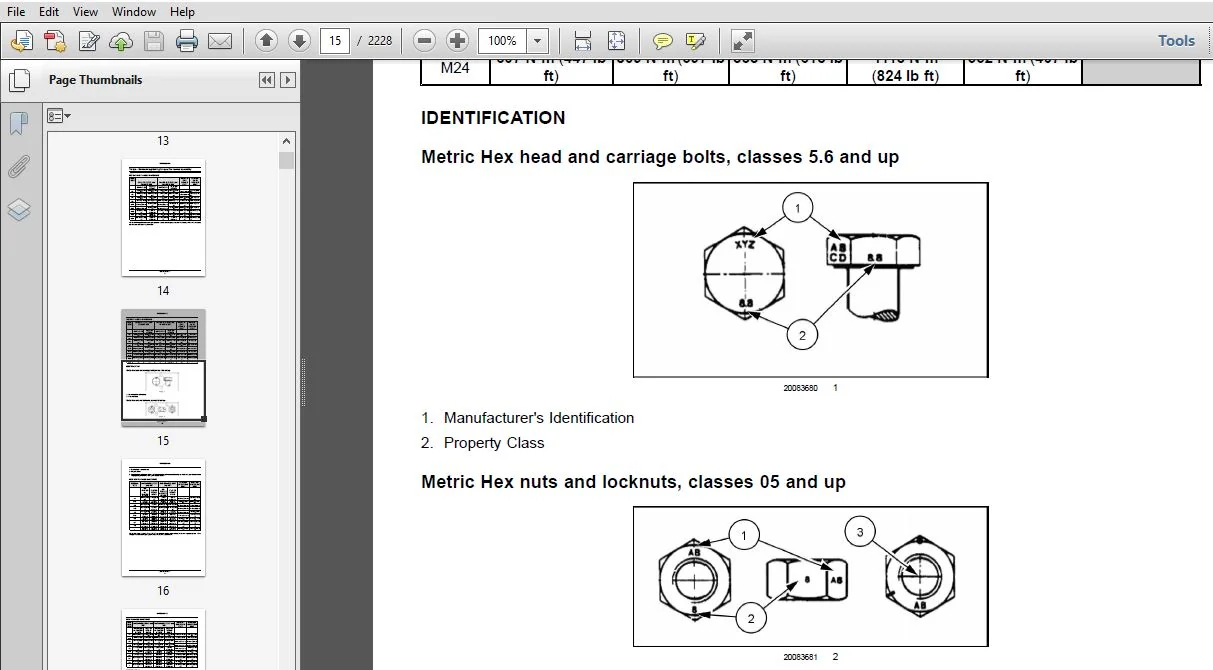Image resolution: width=1213 pixels, height=670 pixels.
Task: Open the File menu
Action: tap(16, 12)
